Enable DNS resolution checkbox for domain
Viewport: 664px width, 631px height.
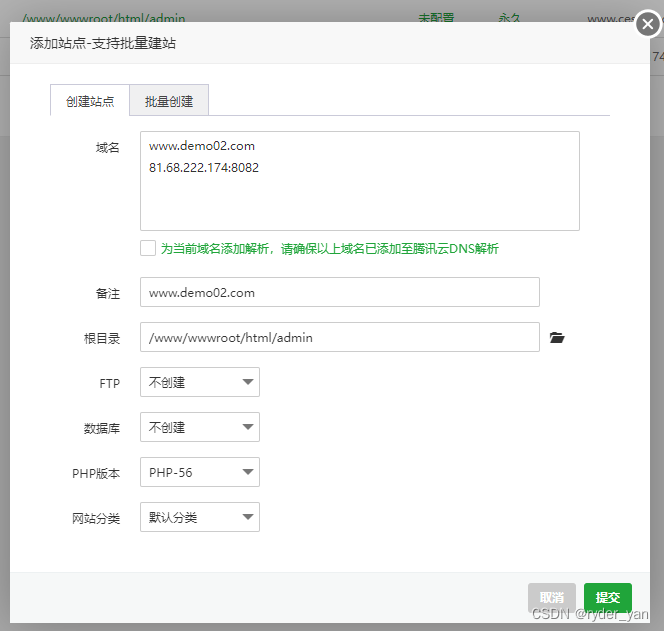click(x=148, y=248)
